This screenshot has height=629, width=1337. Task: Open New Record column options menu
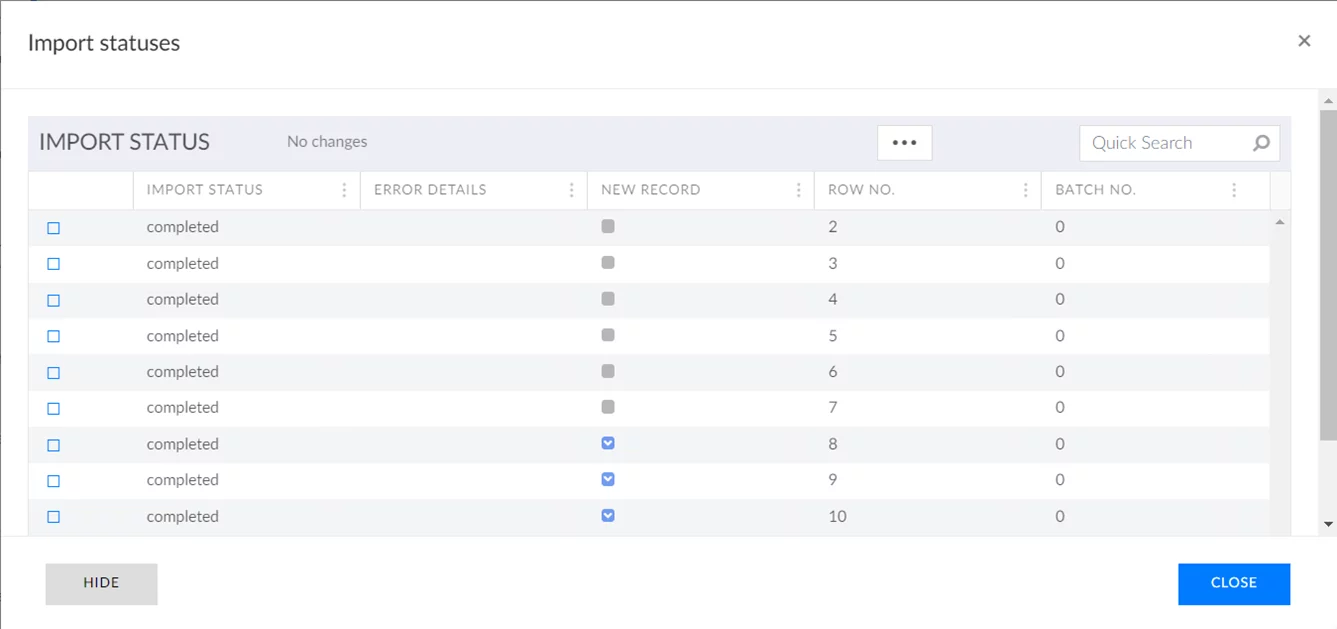(798, 190)
